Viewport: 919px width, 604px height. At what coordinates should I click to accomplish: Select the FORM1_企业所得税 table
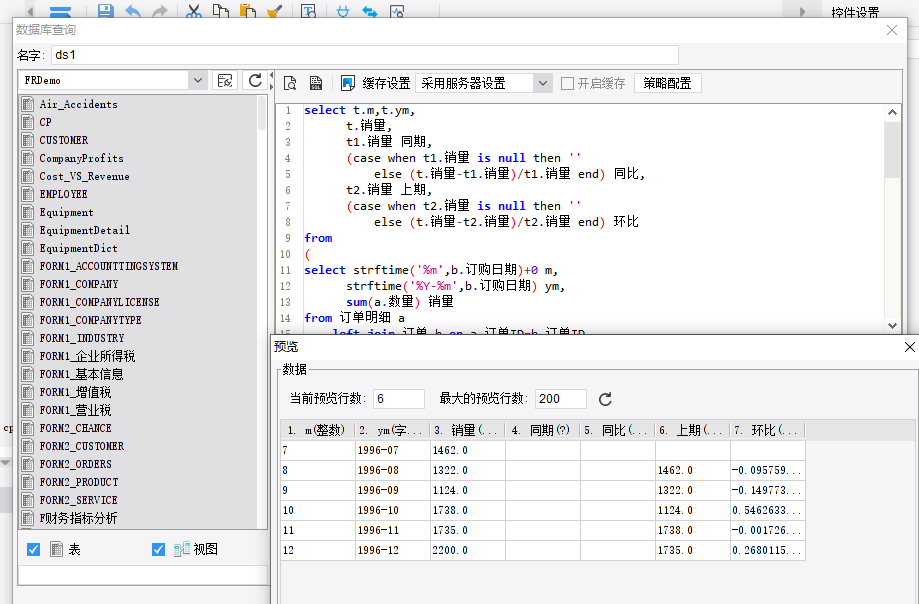(x=87, y=356)
